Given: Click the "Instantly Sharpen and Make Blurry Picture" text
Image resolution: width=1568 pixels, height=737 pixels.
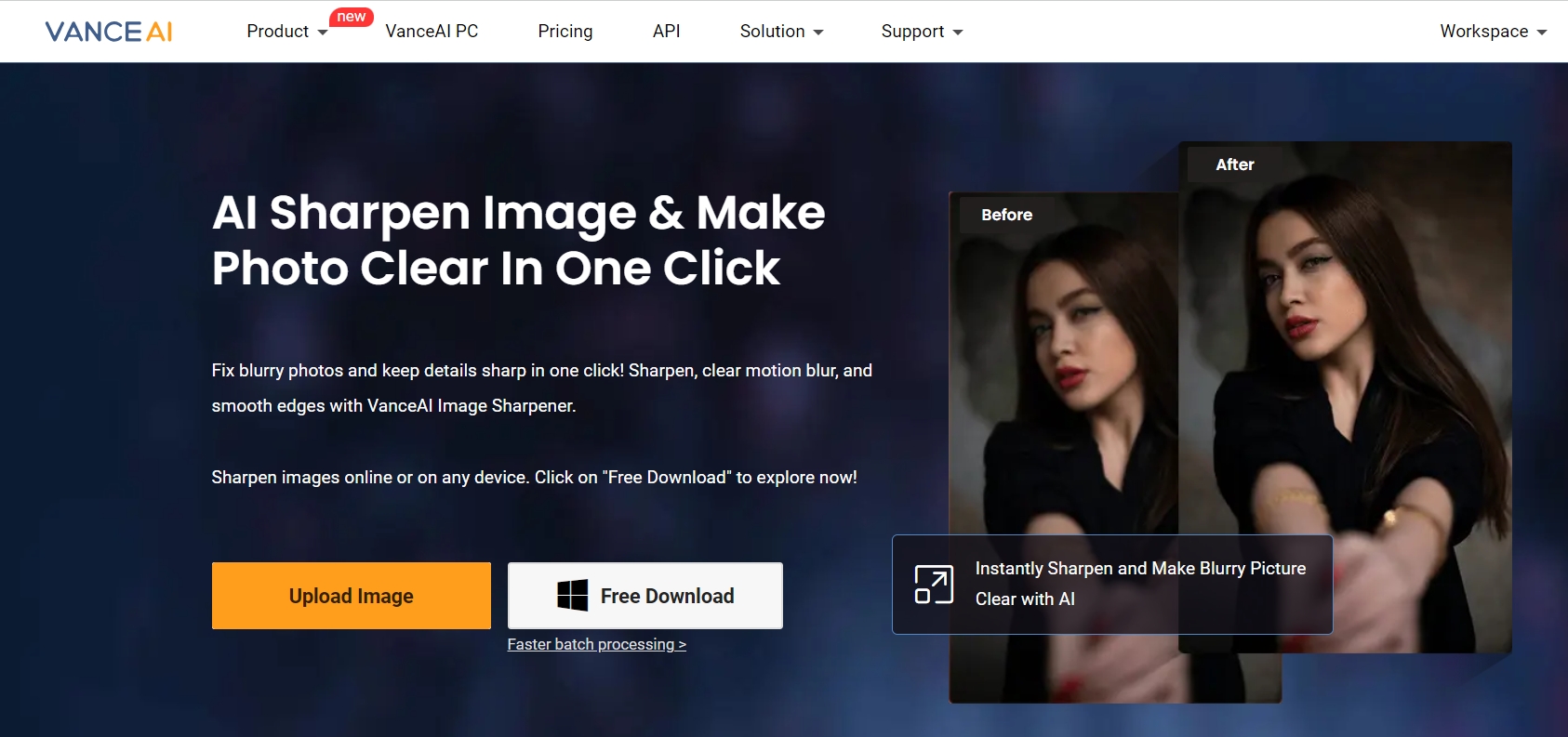Looking at the screenshot, I should pyautogui.click(x=1140, y=568).
